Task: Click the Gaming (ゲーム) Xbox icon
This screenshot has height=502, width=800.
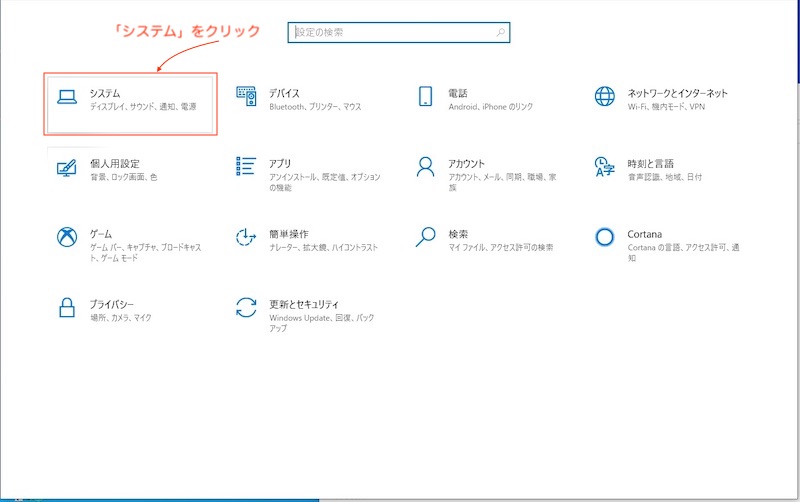Action: [x=67, y=237]
